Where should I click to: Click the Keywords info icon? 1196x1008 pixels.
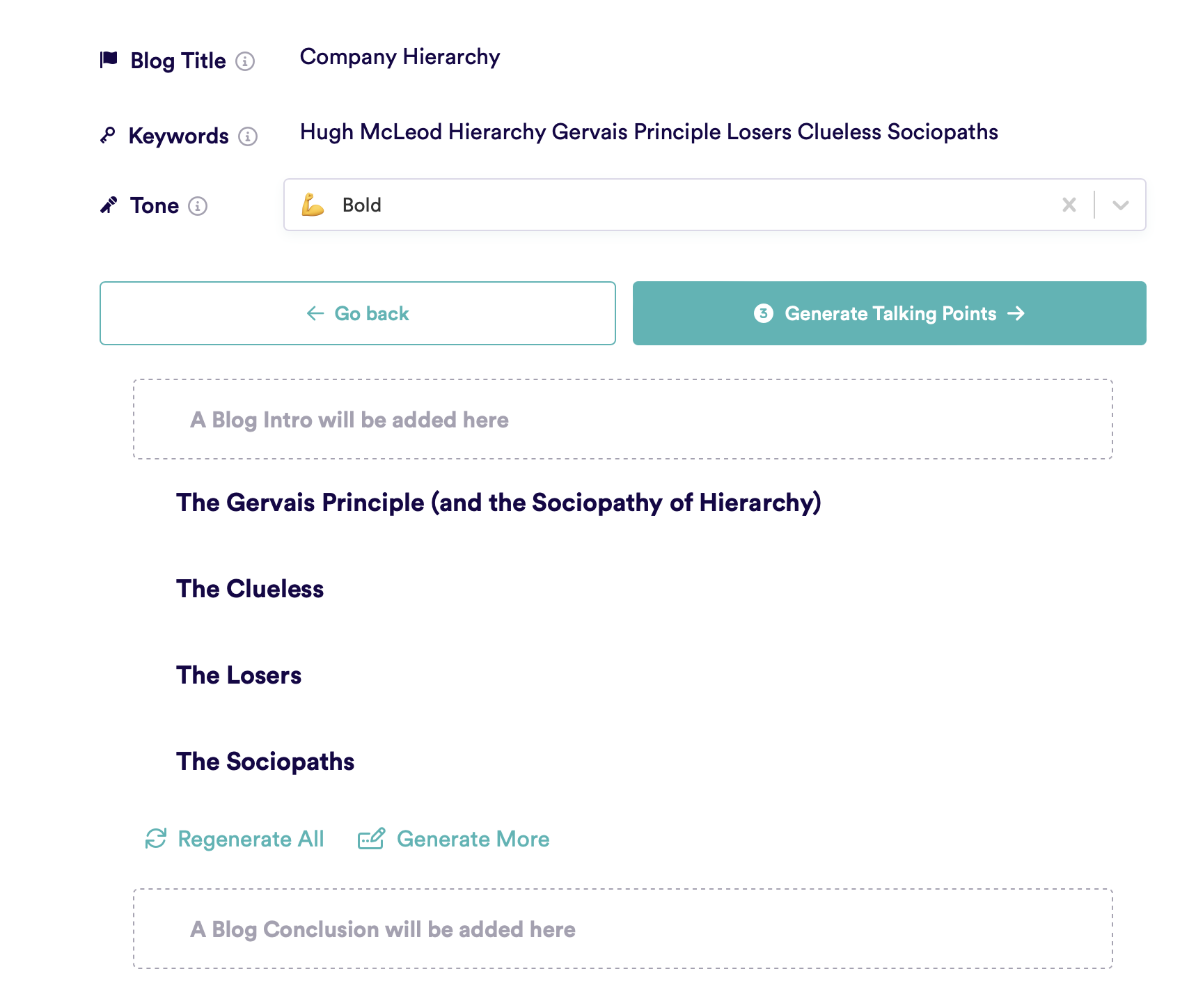248,136
